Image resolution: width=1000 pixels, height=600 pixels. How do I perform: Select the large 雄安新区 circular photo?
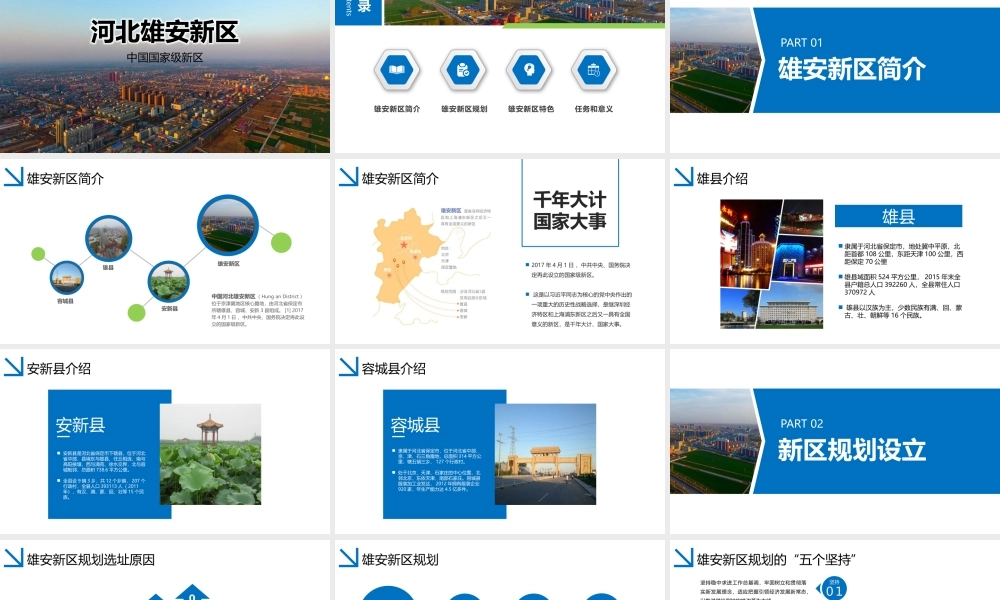pos(228,225)
